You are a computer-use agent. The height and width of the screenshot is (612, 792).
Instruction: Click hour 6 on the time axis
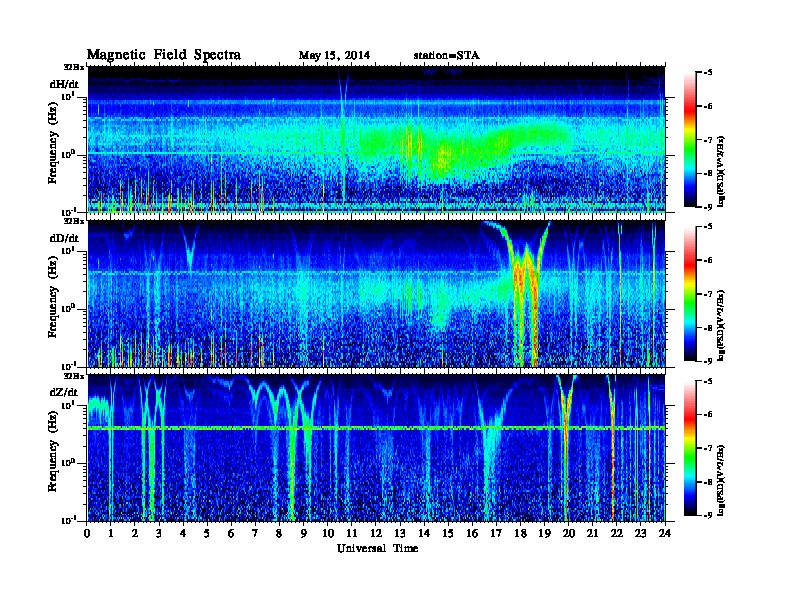click(x=232, y=534)
